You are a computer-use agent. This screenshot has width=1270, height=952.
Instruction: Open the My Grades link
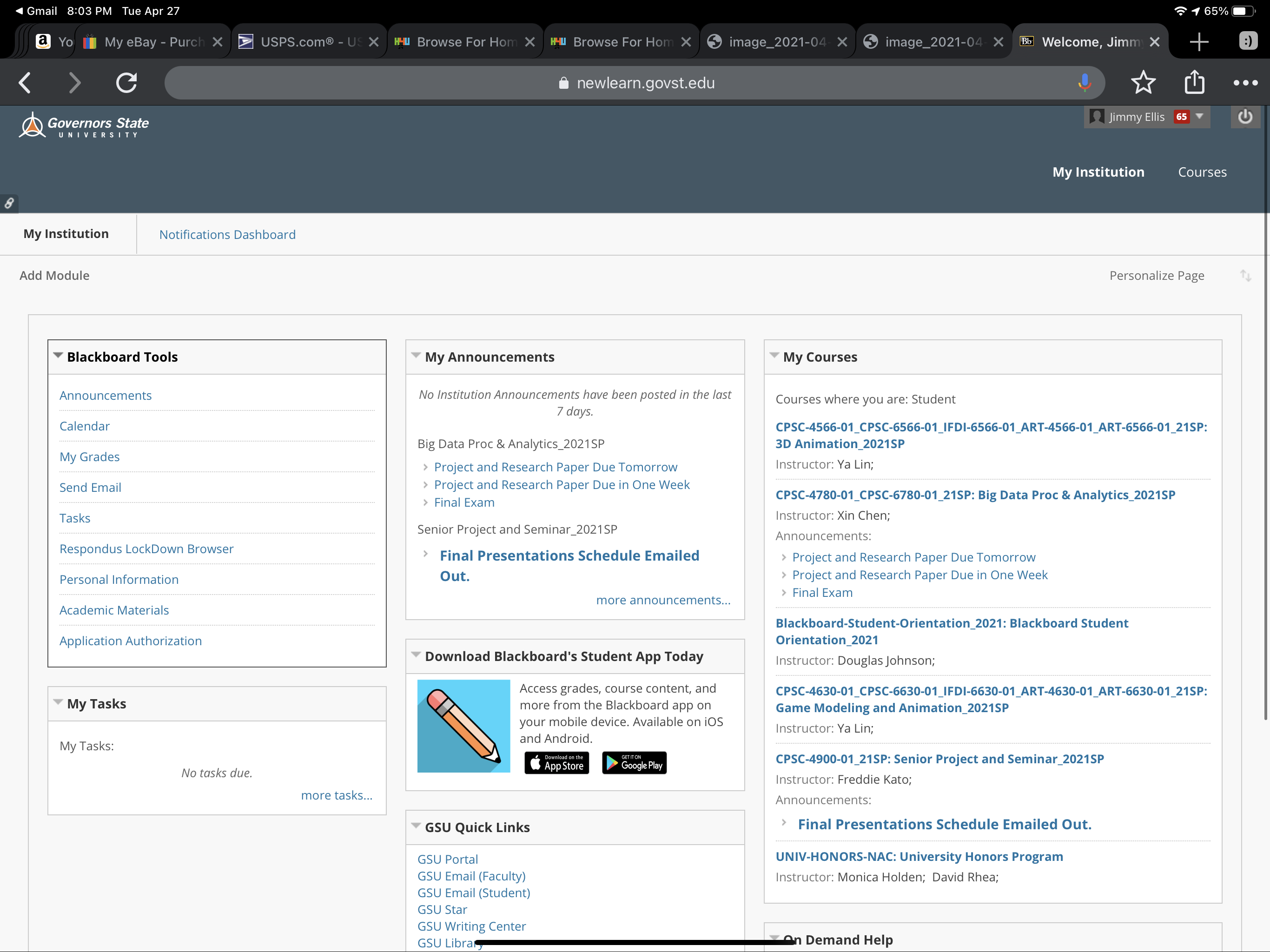(90, 456)
